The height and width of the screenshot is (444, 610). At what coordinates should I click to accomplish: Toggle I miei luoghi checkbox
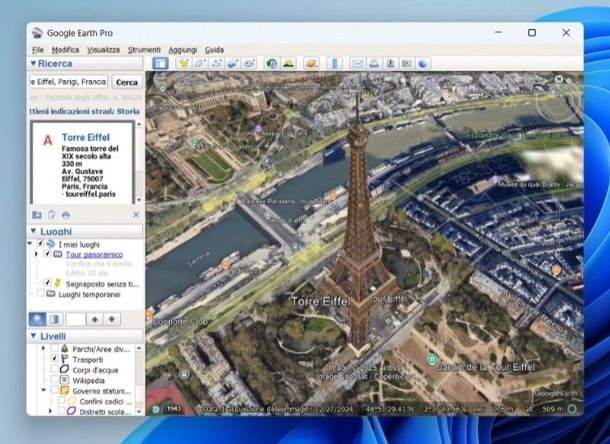pyautogui.click(x=40, y=244)
